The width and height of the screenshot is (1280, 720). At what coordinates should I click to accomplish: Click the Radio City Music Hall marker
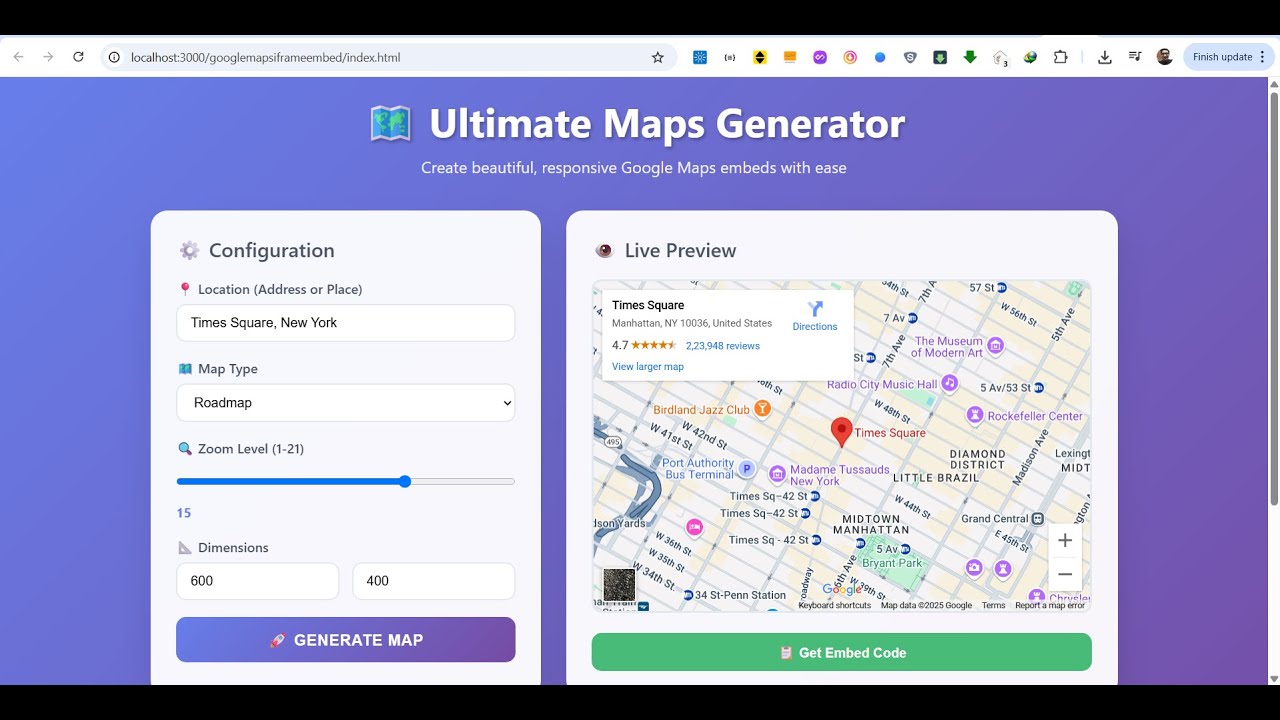coord(950,383)
